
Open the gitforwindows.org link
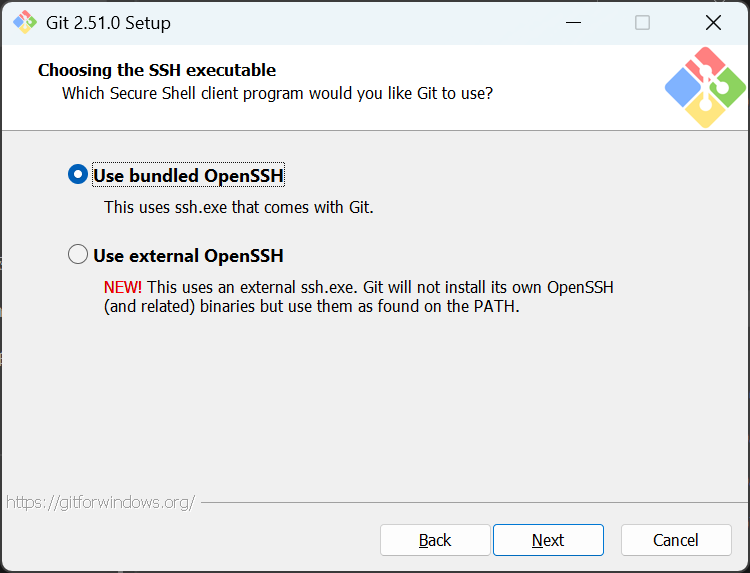[100, 502]
